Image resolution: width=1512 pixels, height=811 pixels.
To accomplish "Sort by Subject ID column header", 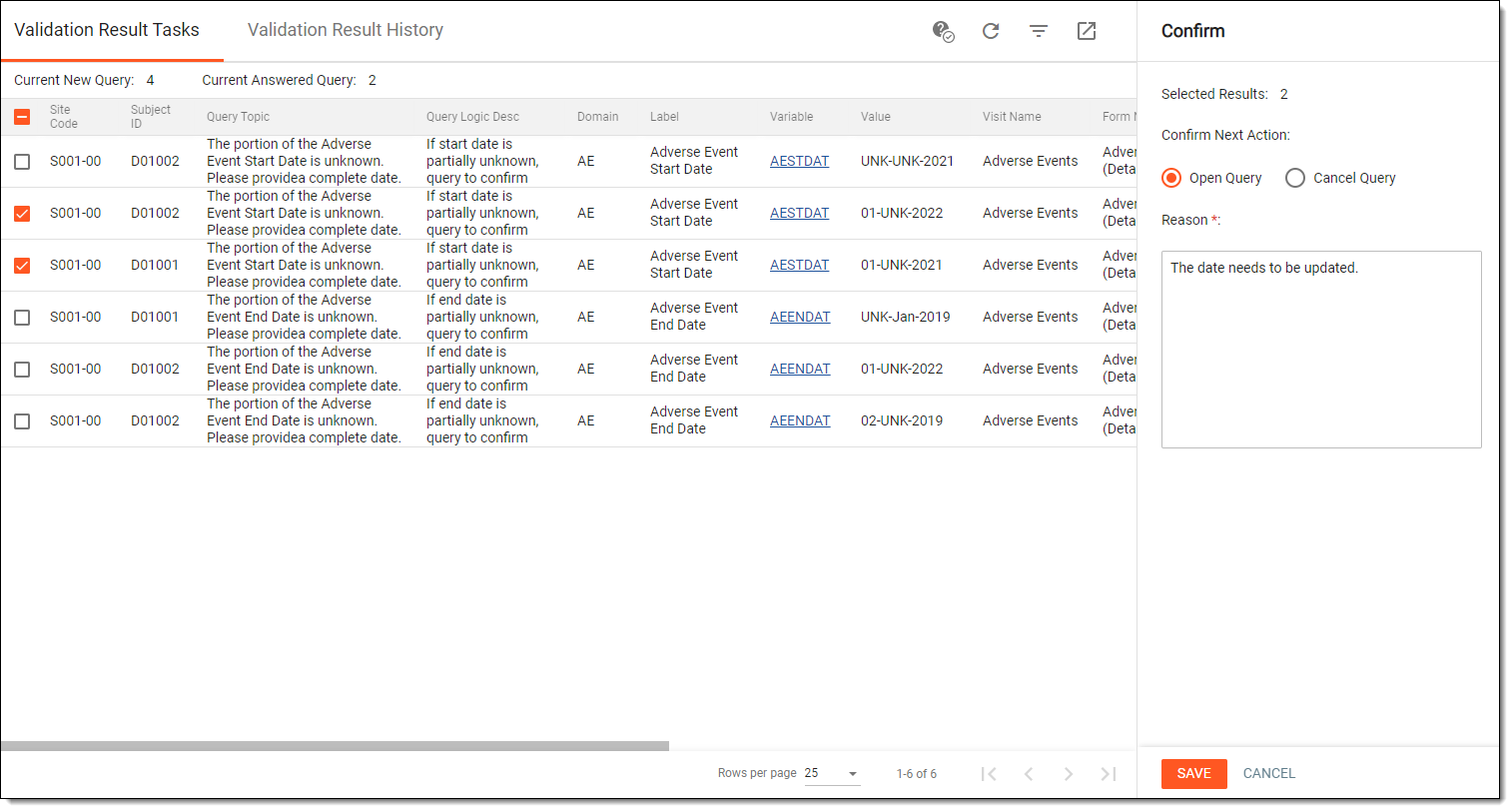I will click(x=151, y=117).
